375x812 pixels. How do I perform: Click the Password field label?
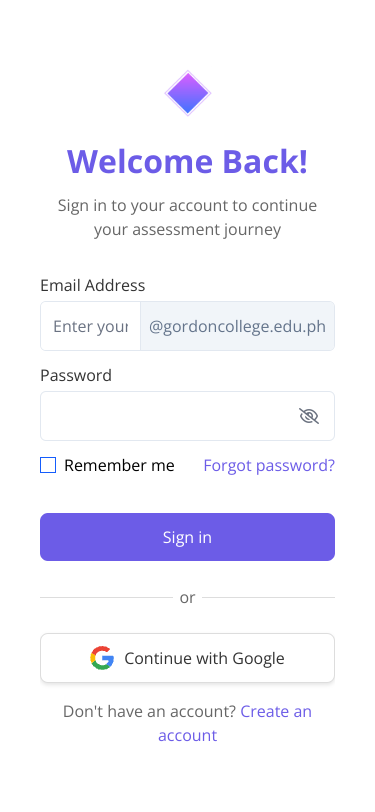tap(76, 375)
